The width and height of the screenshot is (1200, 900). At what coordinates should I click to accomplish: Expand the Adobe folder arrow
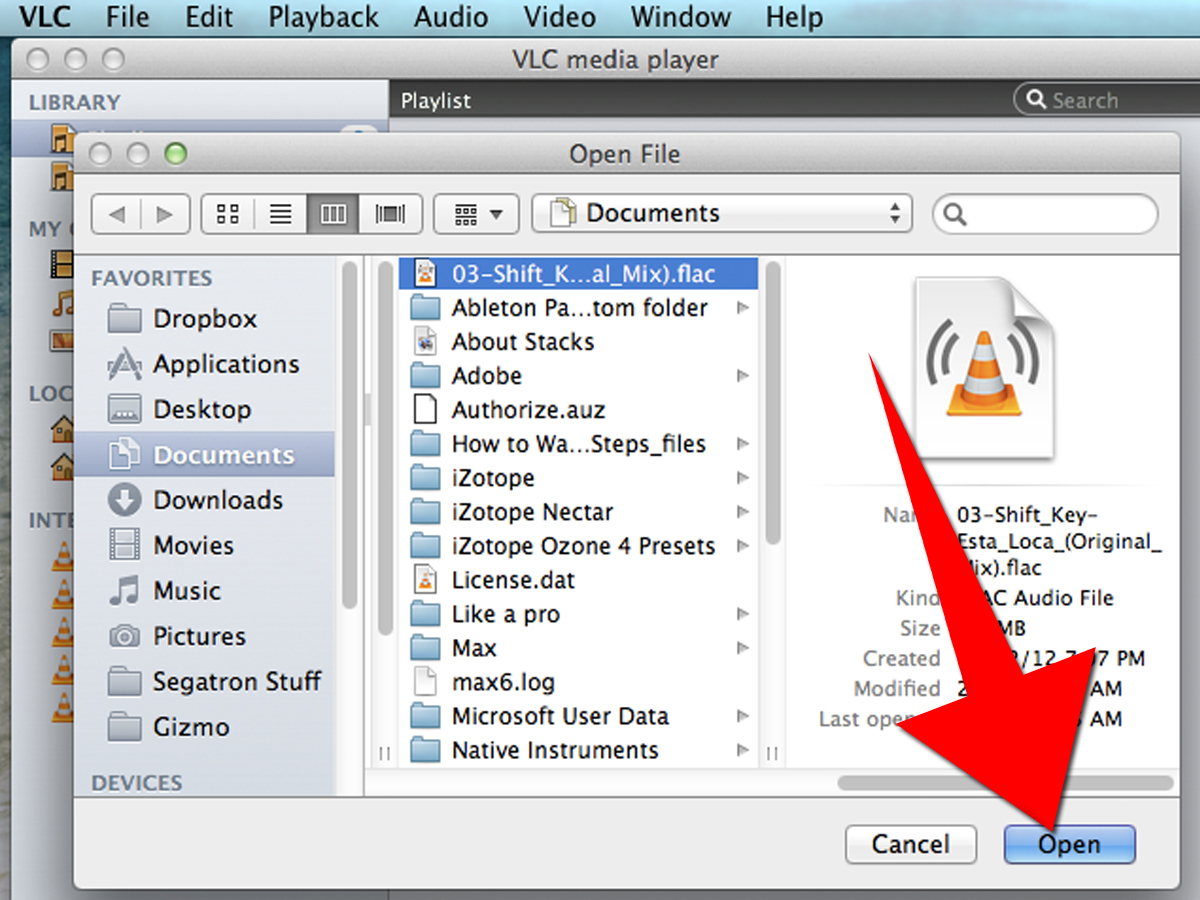pos(742,376)
